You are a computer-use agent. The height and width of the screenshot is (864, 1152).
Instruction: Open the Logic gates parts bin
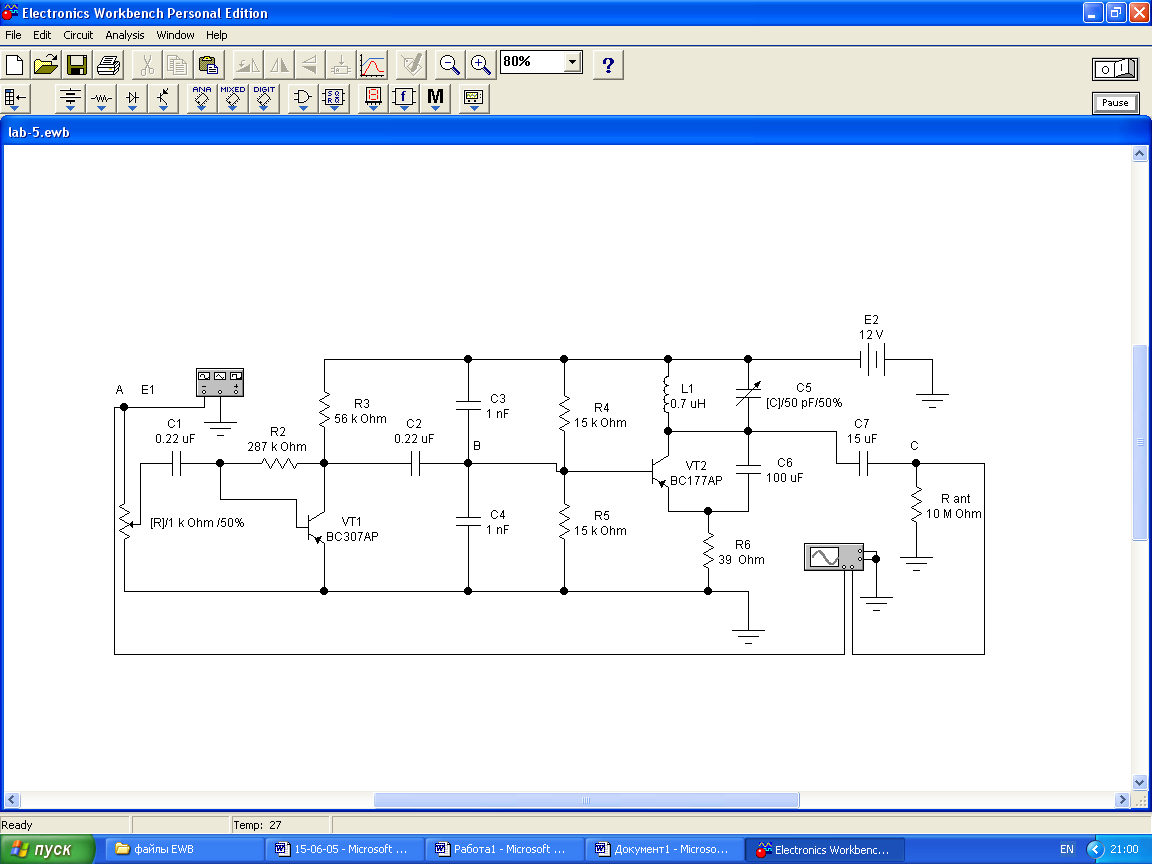(303, 98)
